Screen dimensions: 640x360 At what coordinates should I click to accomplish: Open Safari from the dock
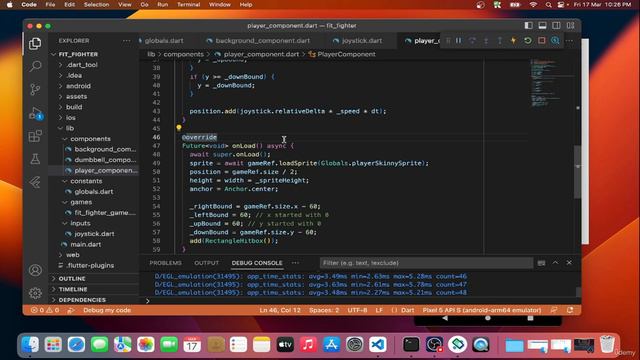[x=76, y=345]
